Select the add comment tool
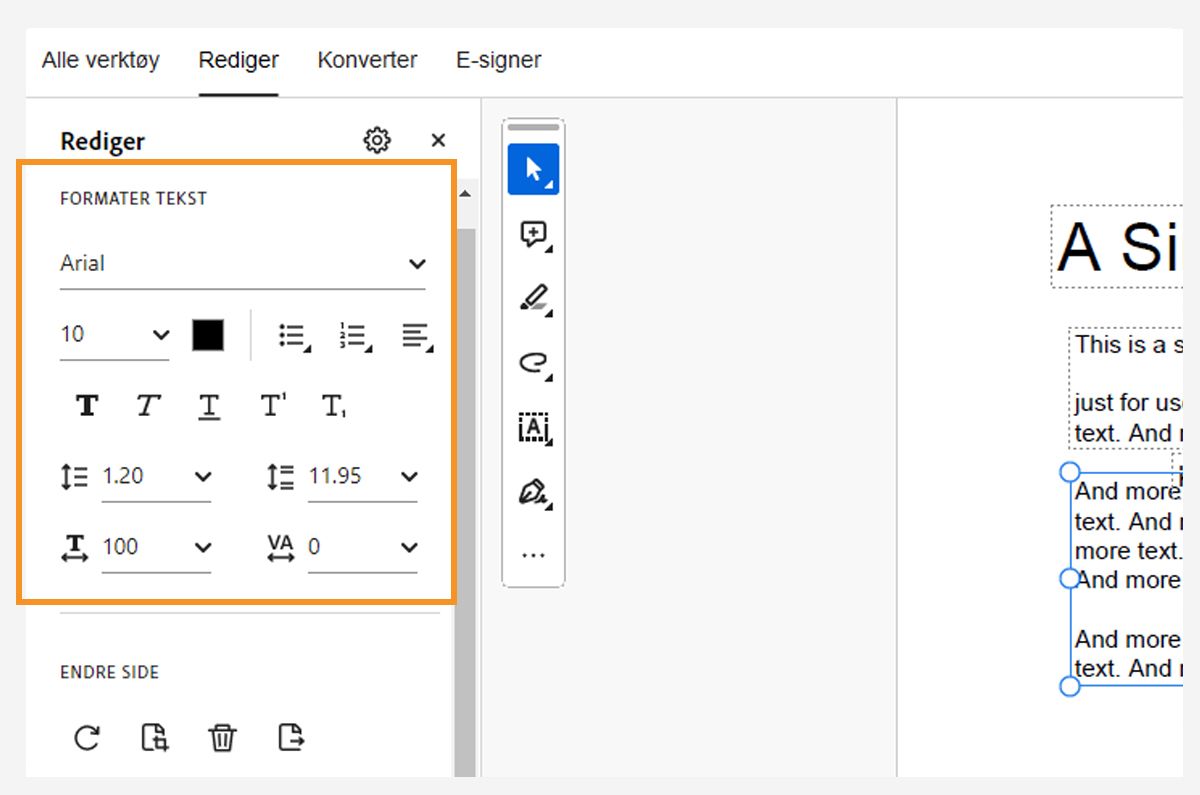 pyautogui.click(x=533, y=235)
